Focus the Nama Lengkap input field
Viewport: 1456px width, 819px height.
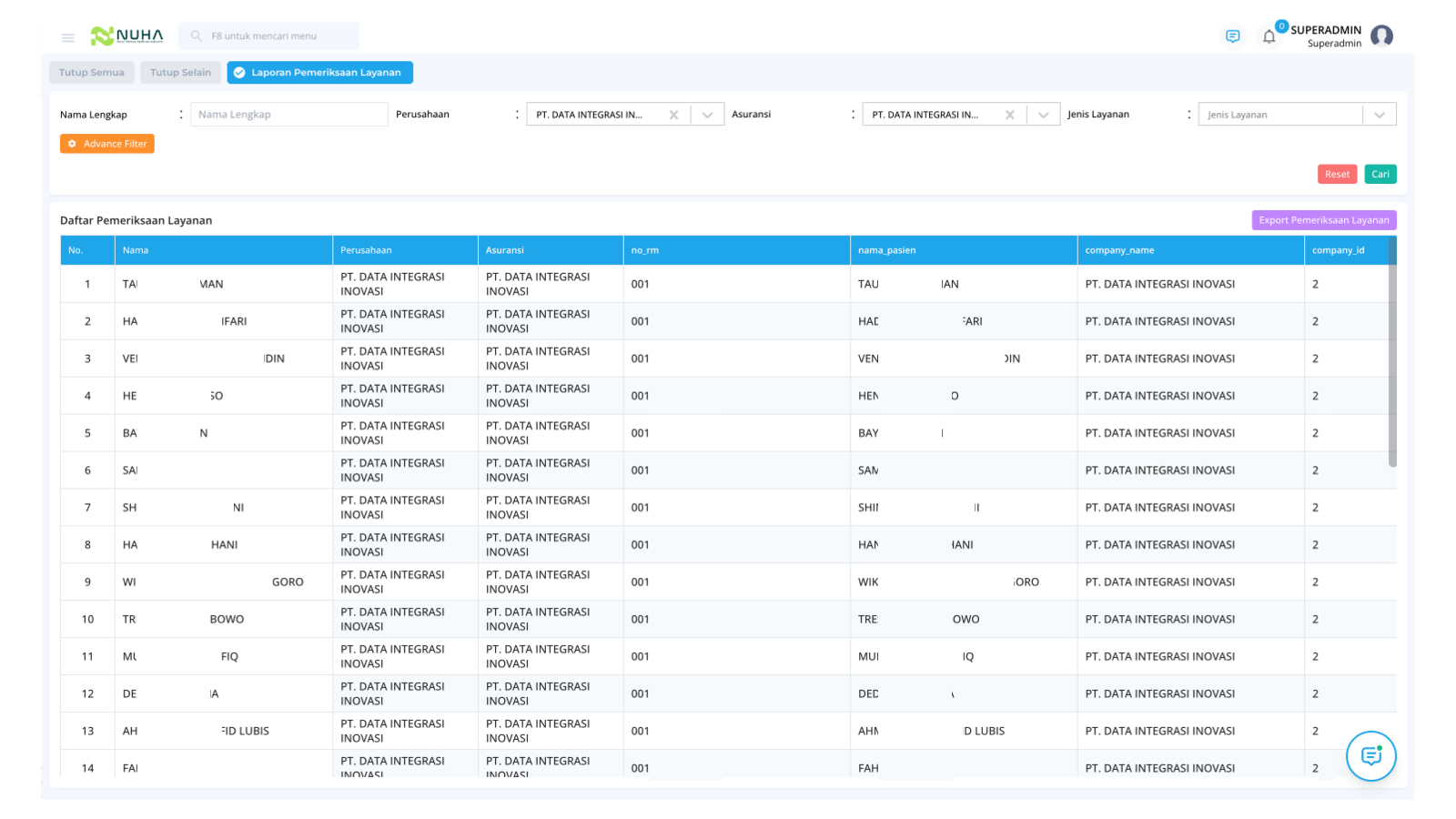click(x=289, y=115)
